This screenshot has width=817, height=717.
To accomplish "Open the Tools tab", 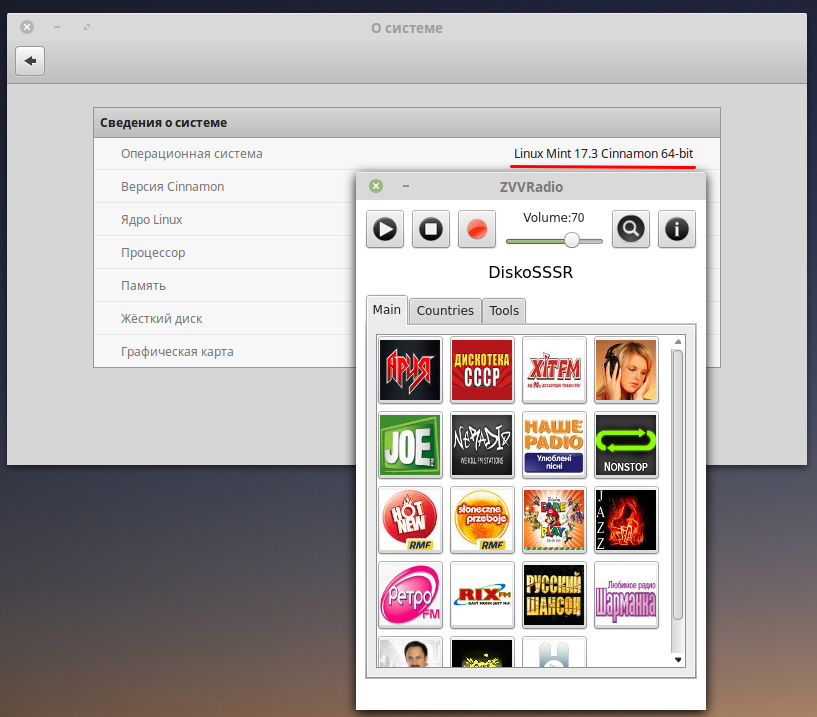I will (504, 311).
